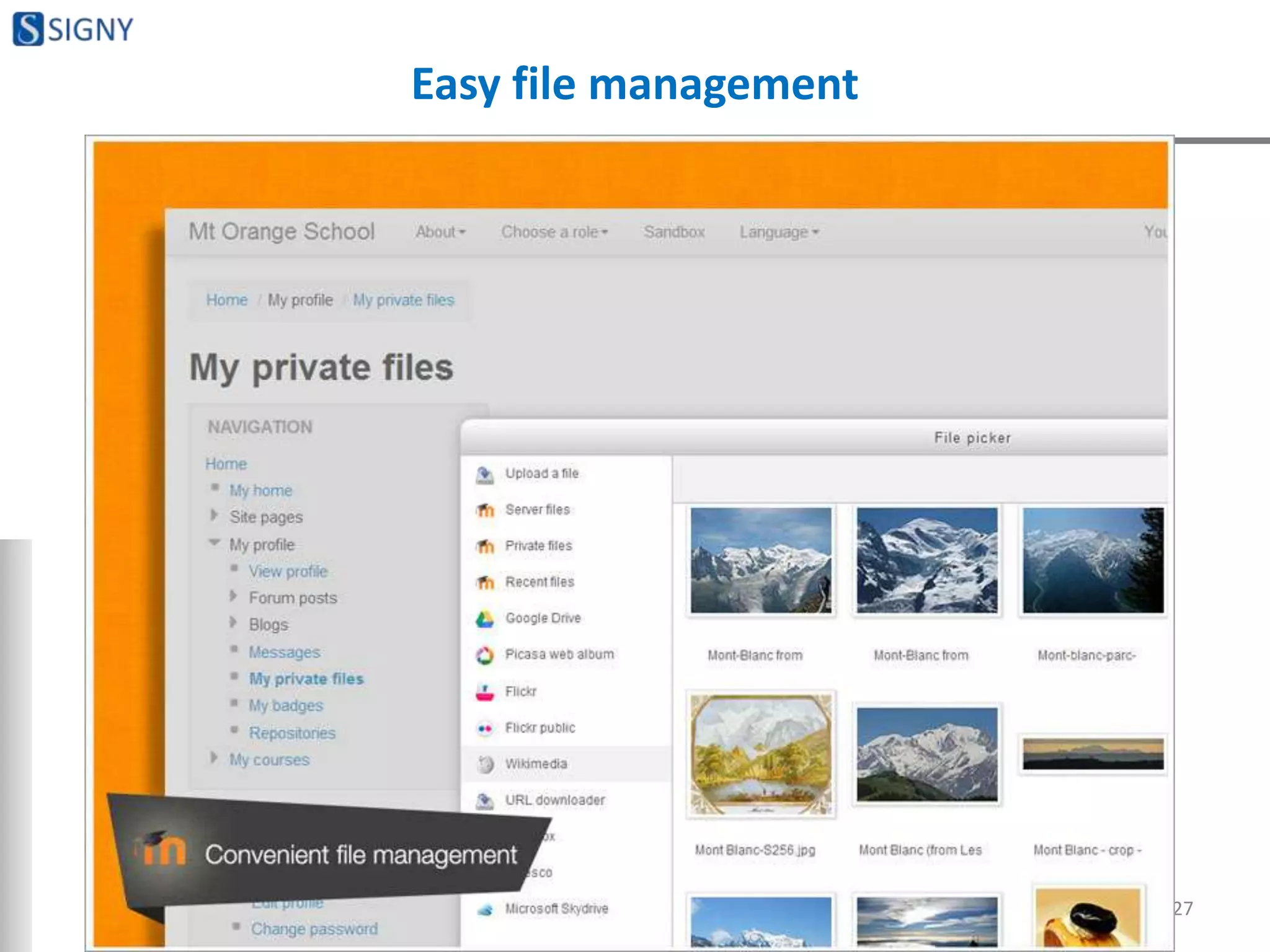Select first Mont-Blanc from thumbnail
1270x952 pixels.
[761, 560]
